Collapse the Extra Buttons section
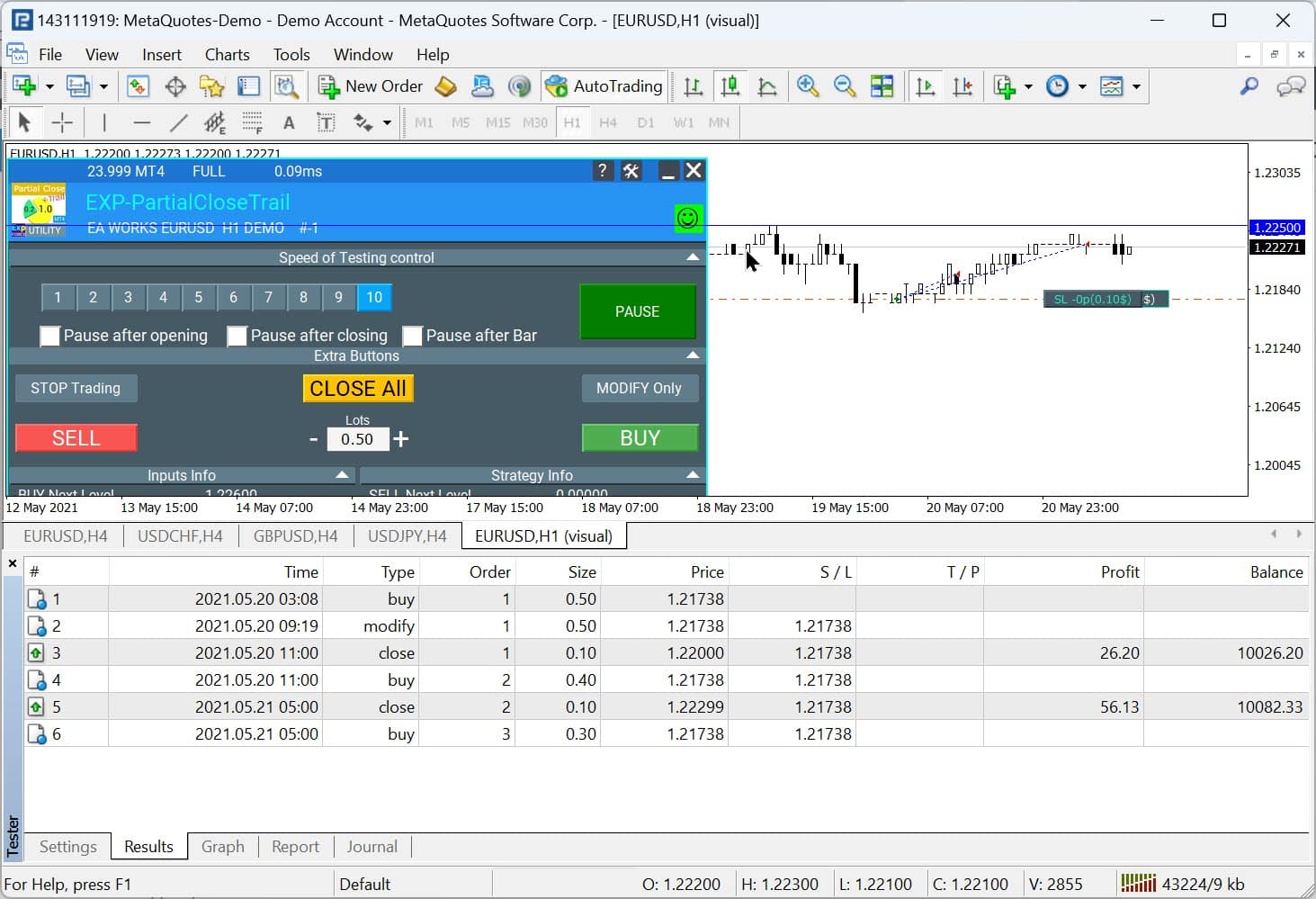The width and height of the screenshot is (1316, 899). click(x=693, y=355)
